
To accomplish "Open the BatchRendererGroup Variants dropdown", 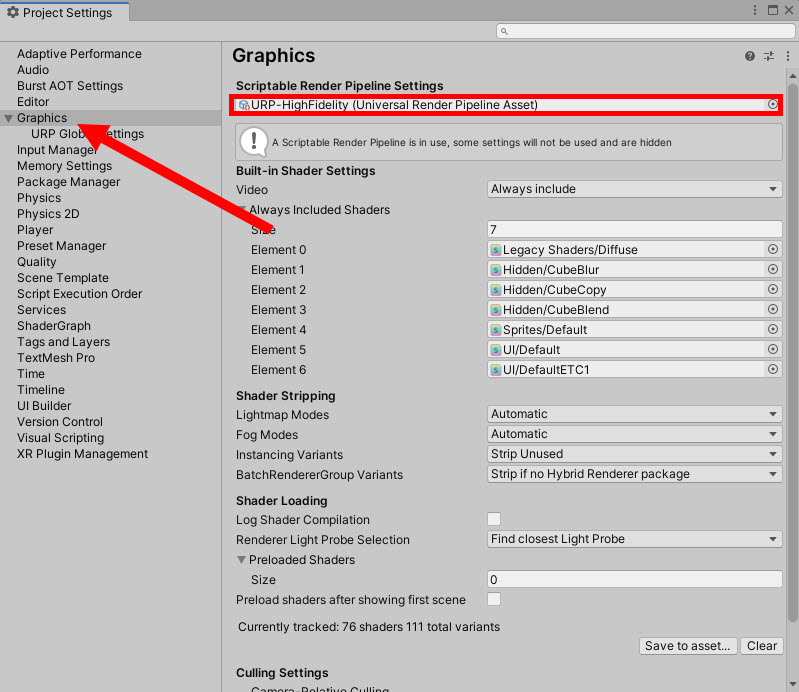I will pos(634,474).
